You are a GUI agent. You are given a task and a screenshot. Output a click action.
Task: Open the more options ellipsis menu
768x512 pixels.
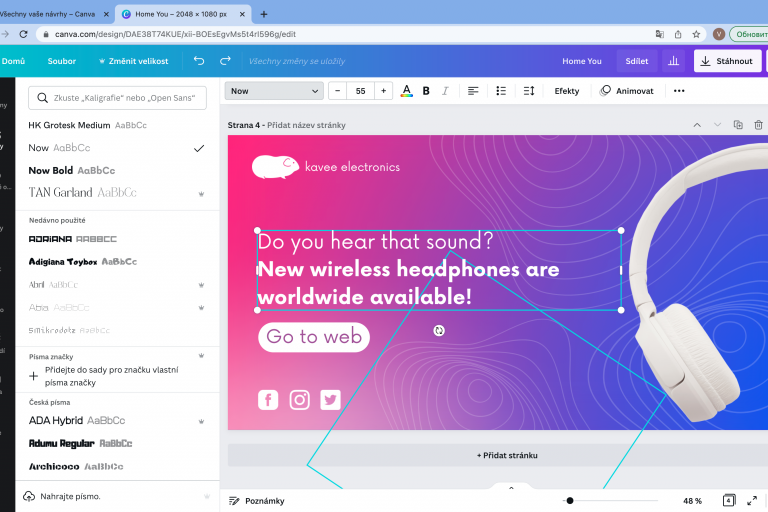(x=679, y=91)
